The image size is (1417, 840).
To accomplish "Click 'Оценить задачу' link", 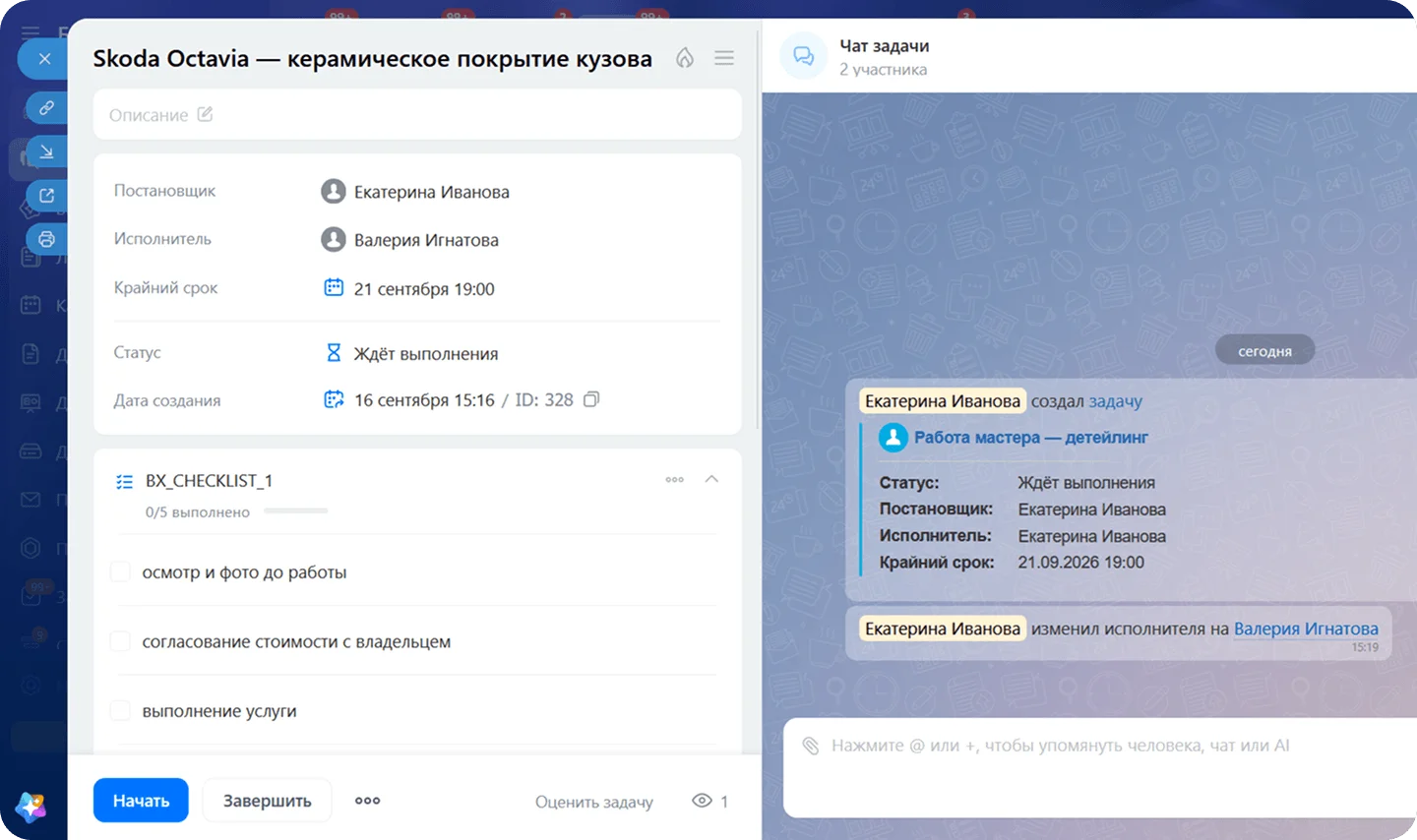I will [x=594, y=802].
